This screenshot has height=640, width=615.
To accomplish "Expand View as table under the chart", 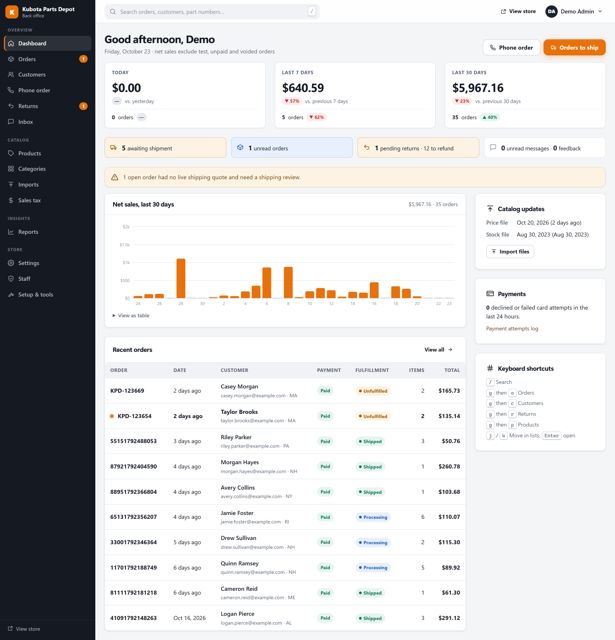I will pos(131,316).
